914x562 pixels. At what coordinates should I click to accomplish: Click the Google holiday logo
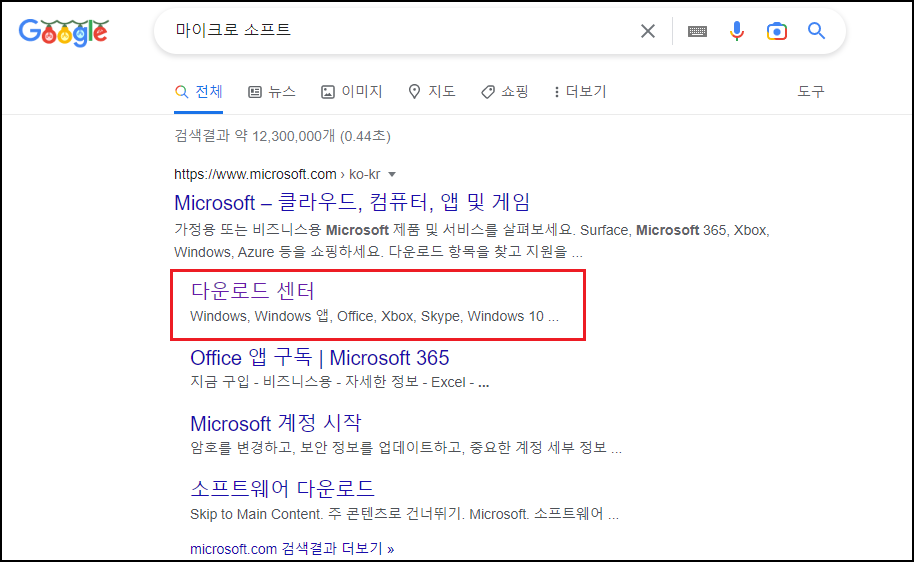pos(64,32)
